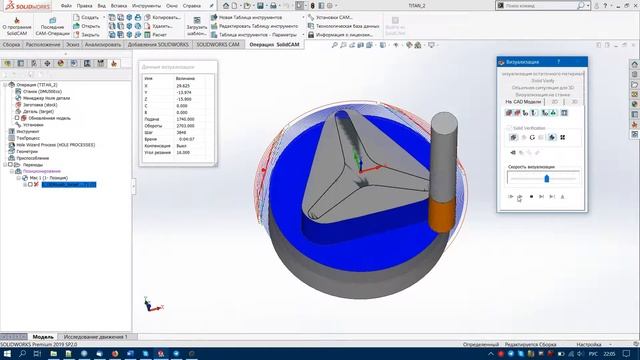Select the Инструмент tree item
This screenshot has height=360, width=640.
[x=24, y=131]
